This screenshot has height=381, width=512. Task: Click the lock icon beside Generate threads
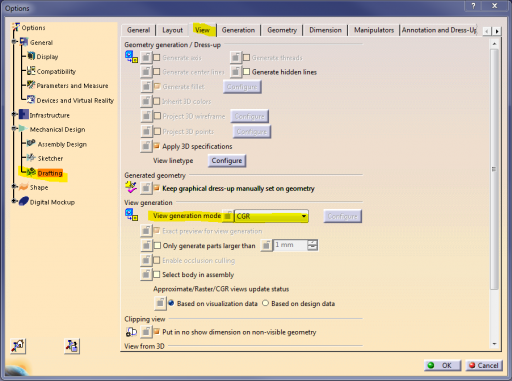click(x=235, y=58)
